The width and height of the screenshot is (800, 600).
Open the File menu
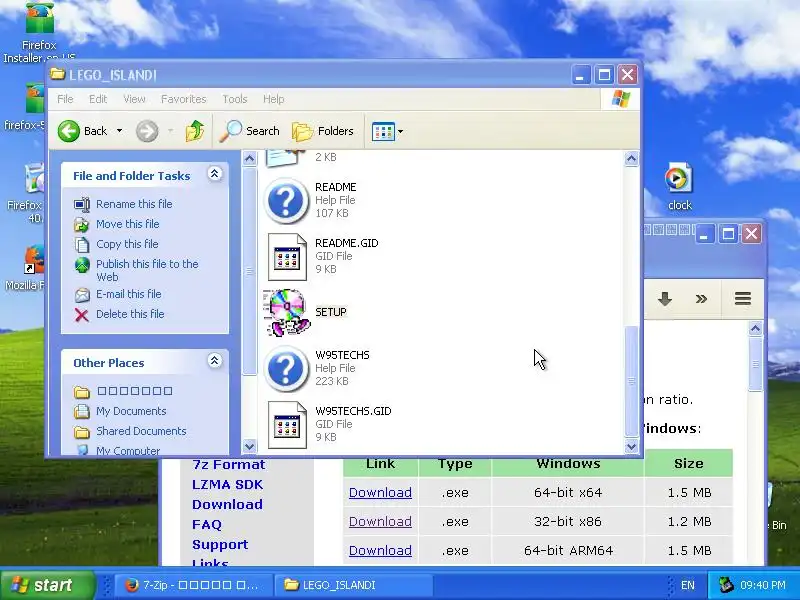coord(65,99)
